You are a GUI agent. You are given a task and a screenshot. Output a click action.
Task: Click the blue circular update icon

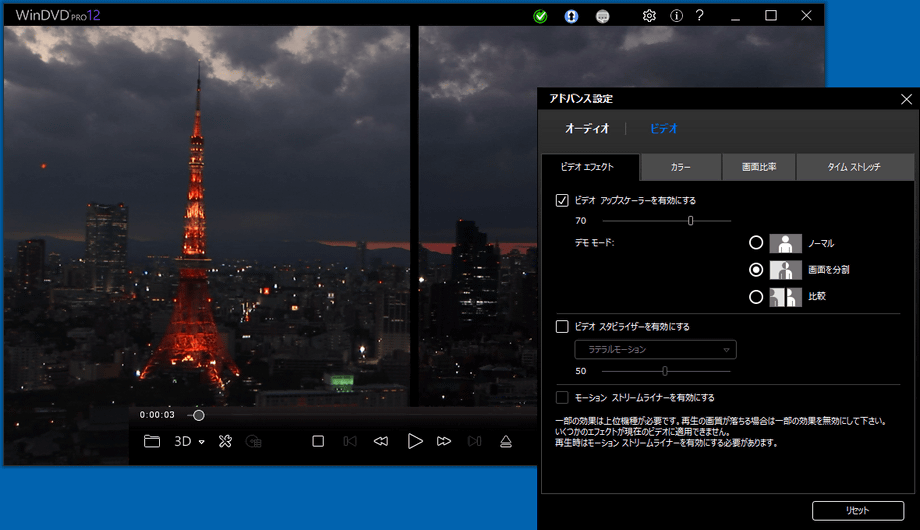tap(571, 16)
